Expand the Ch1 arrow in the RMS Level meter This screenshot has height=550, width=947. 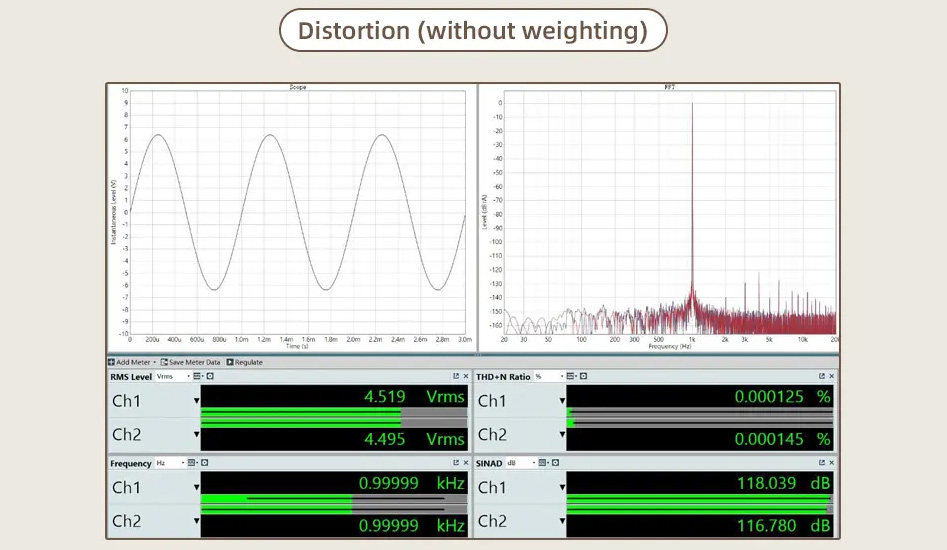(x=196, y=401)
